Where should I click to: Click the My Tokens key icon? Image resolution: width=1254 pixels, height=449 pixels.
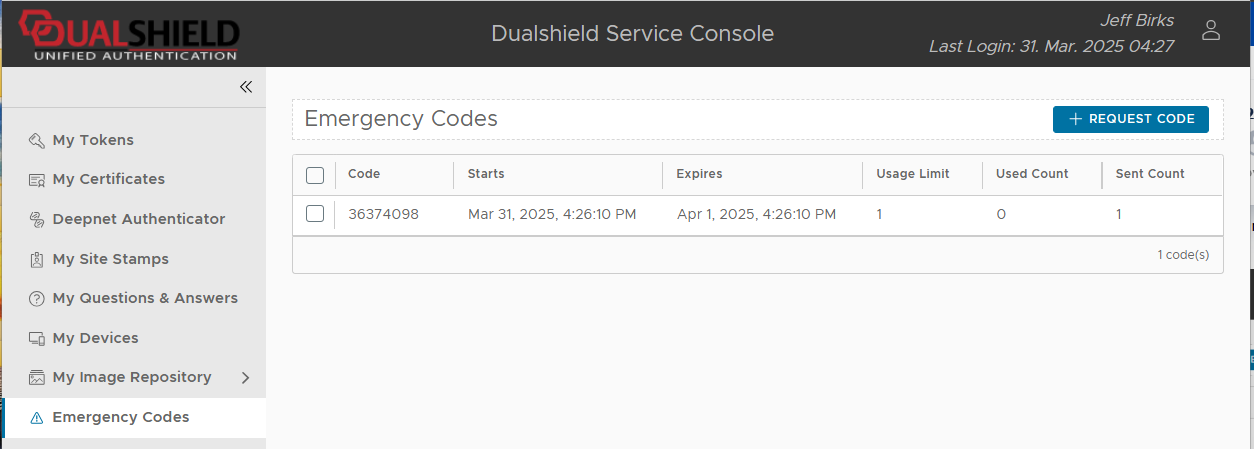click(x=37, y=140)
